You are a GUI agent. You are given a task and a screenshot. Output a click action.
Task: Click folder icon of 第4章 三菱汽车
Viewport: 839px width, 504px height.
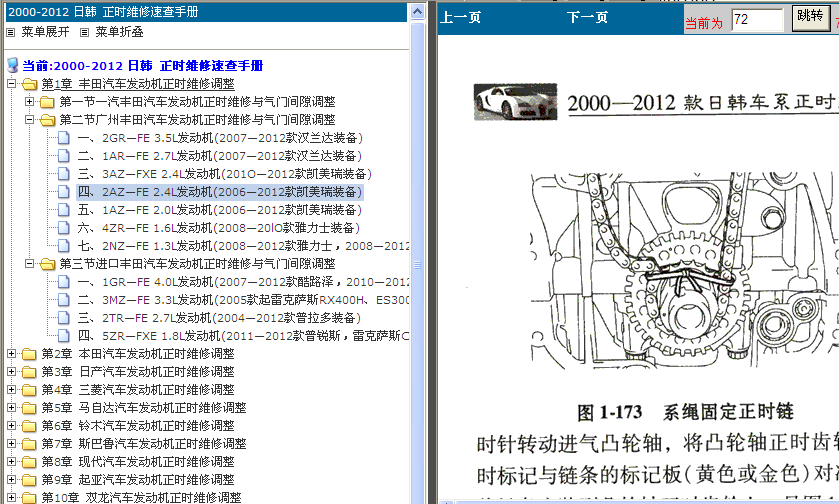pos(29,390)
